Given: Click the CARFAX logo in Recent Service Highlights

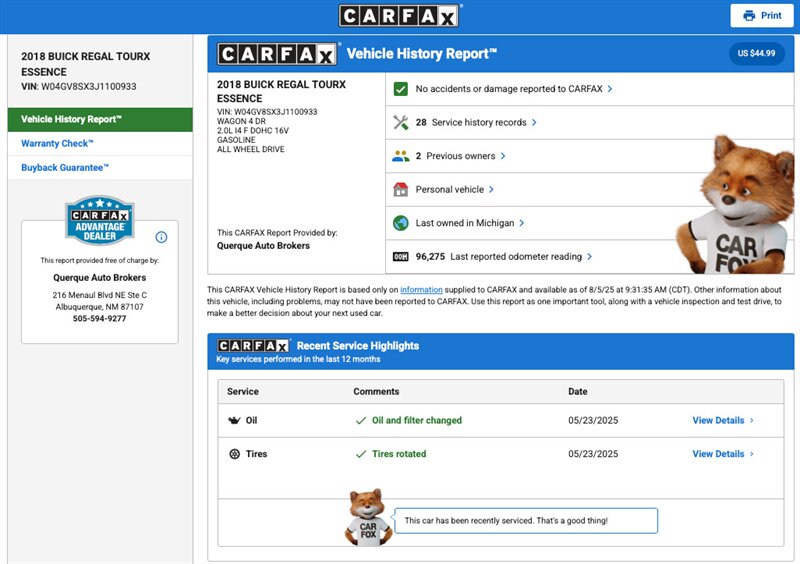Looking at the screenshot, I should pos(254,346).
